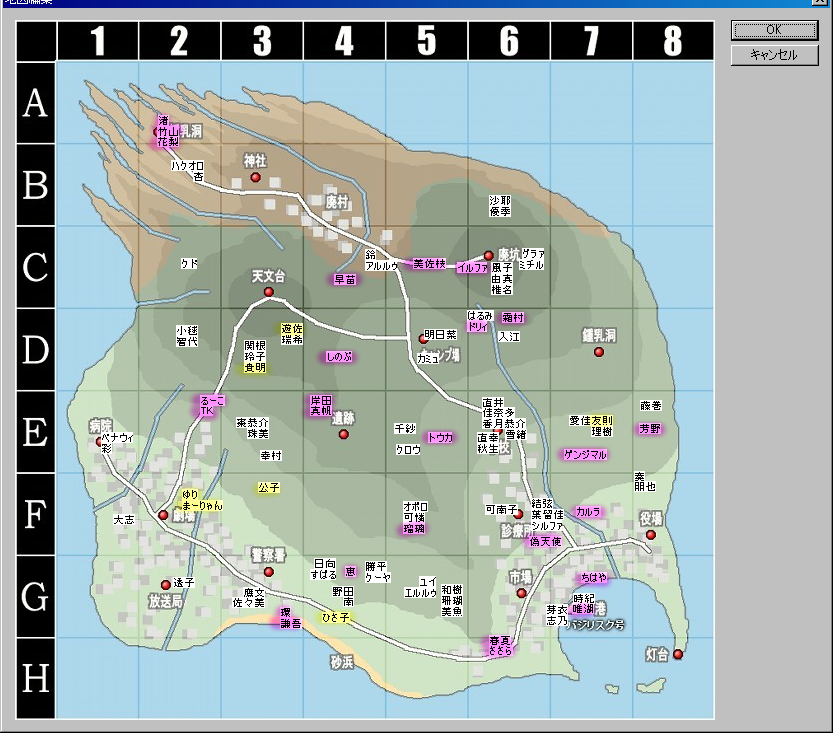This screenshot has width=833, height=733.
Task: Select the red marker below 市場
Action: click(522, 593)
